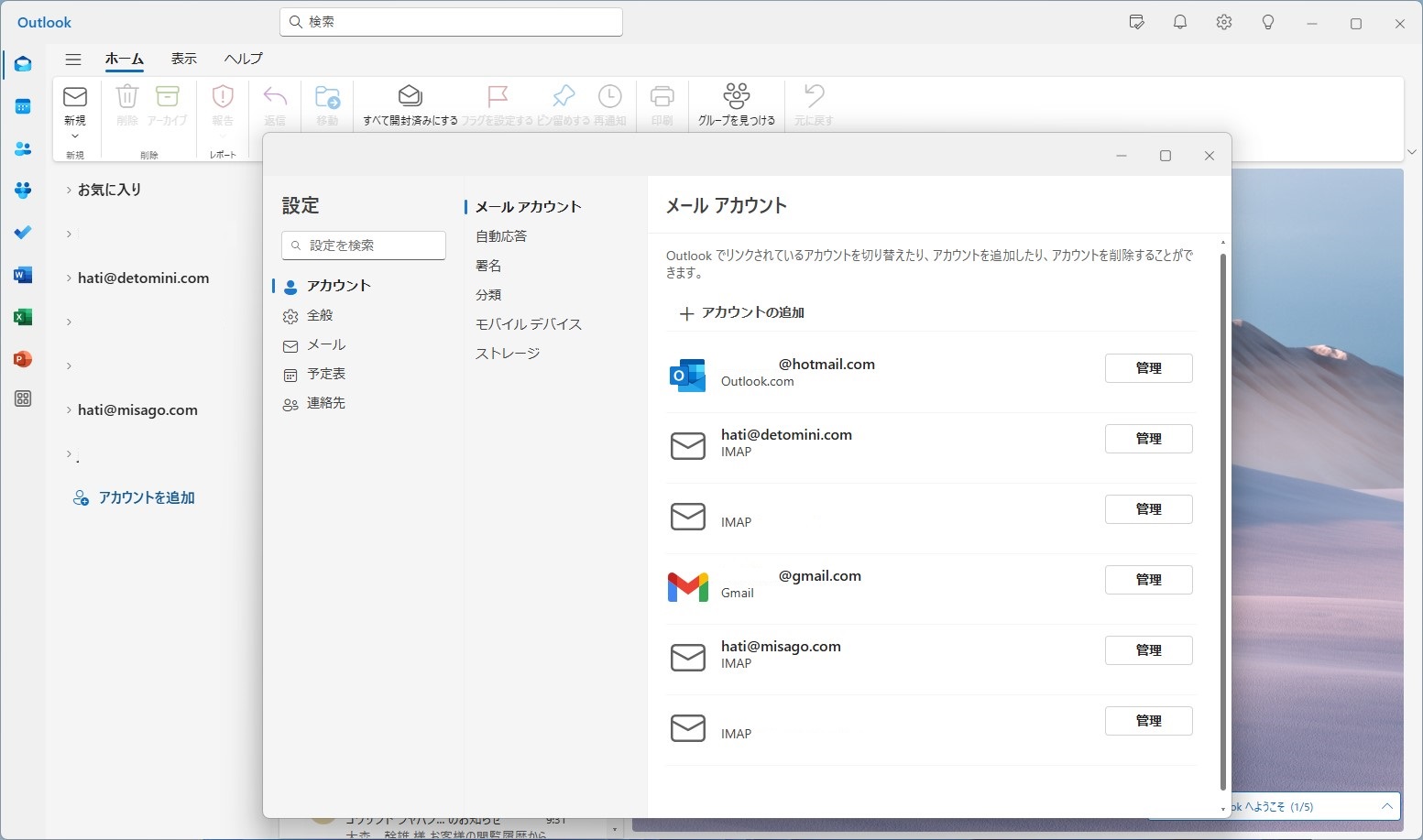This screenshot has width=1423, height=840.
Task: Click すべて開封済みにする envelope icon
Action: (x=410, y=96)
